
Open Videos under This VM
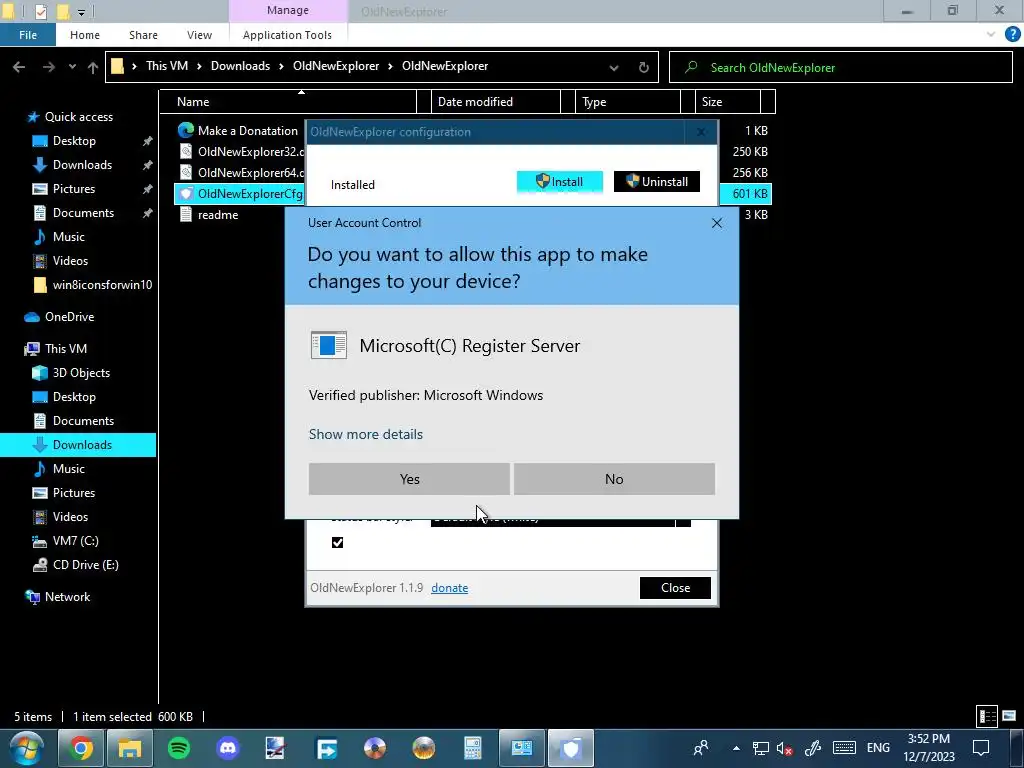pyautogui.click(x=61, y=517)
